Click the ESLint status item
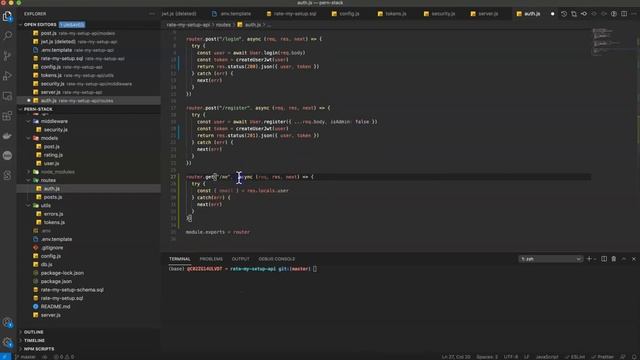This screenshot has height=360, width=640. point(575,357)
